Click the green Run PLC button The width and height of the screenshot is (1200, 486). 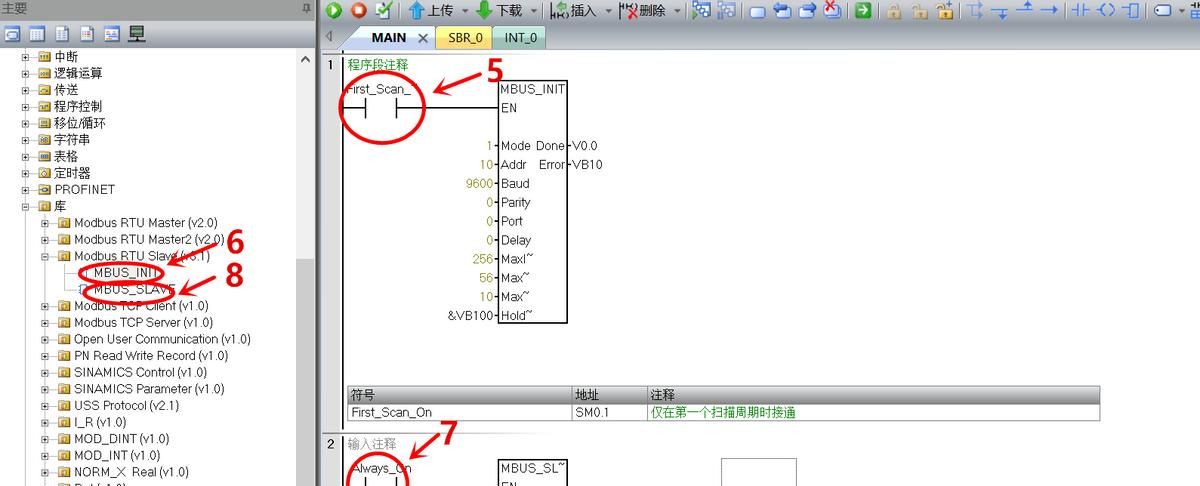334,11
